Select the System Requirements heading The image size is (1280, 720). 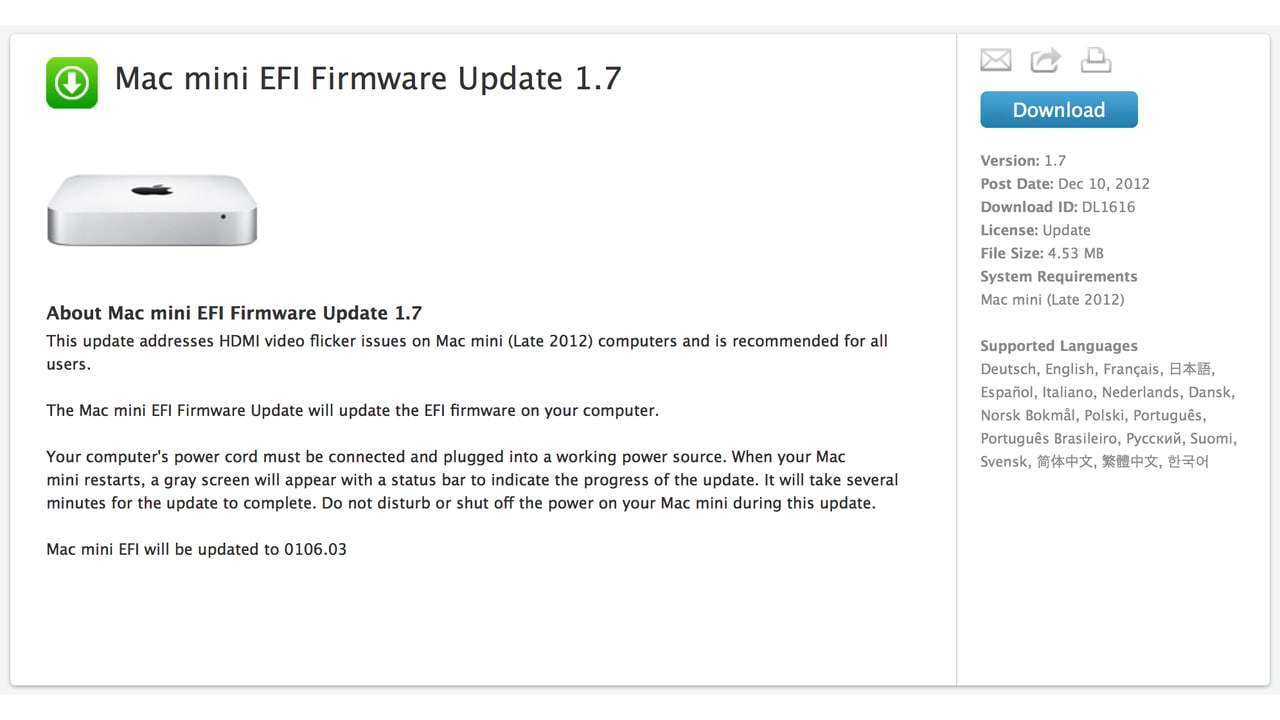tap(1059, 276)
